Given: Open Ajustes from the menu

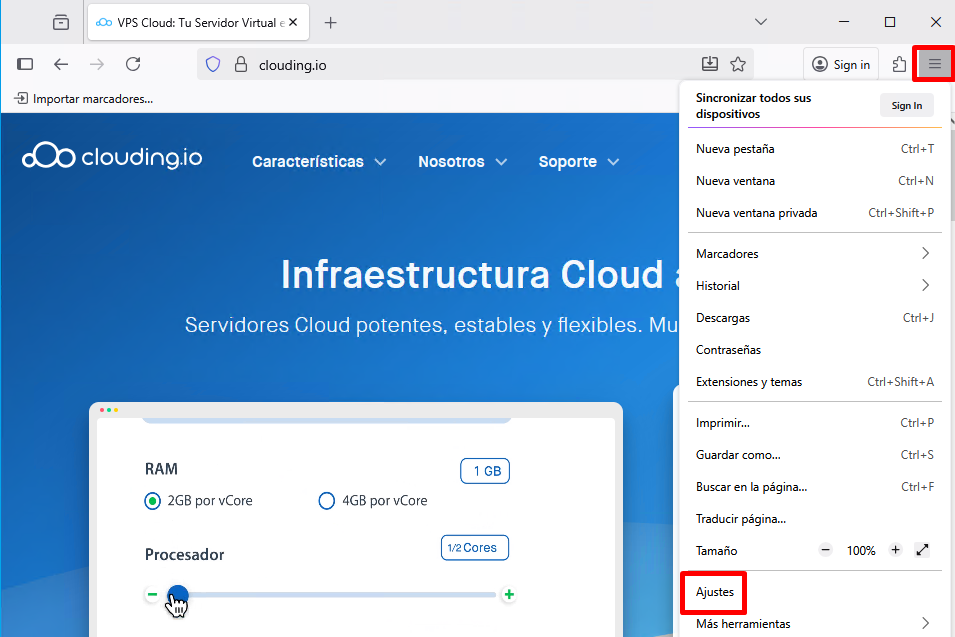Looking at the screenshot, I should click(715, 592).
